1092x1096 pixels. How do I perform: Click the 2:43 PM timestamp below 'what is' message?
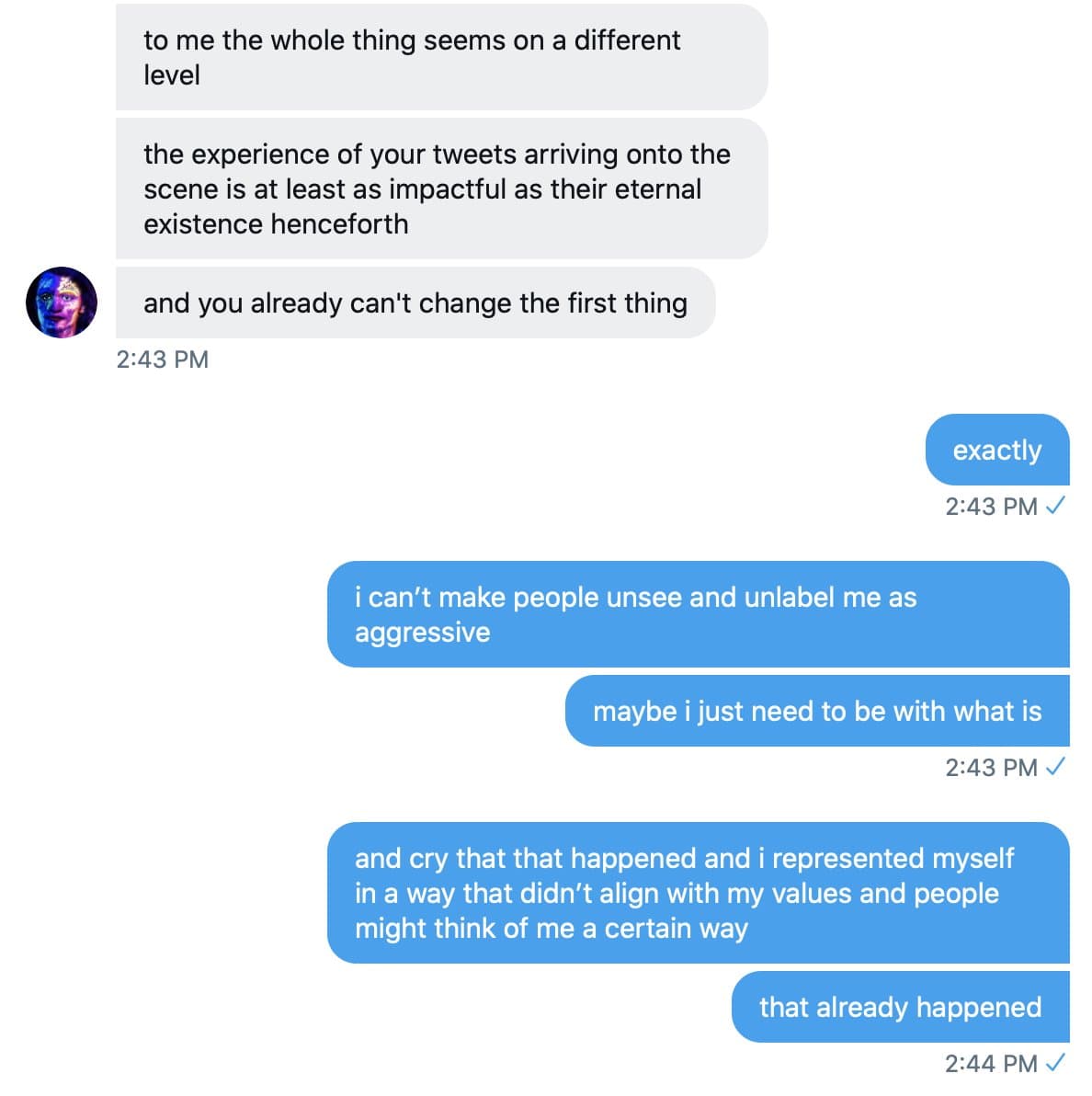pos(991,767)
